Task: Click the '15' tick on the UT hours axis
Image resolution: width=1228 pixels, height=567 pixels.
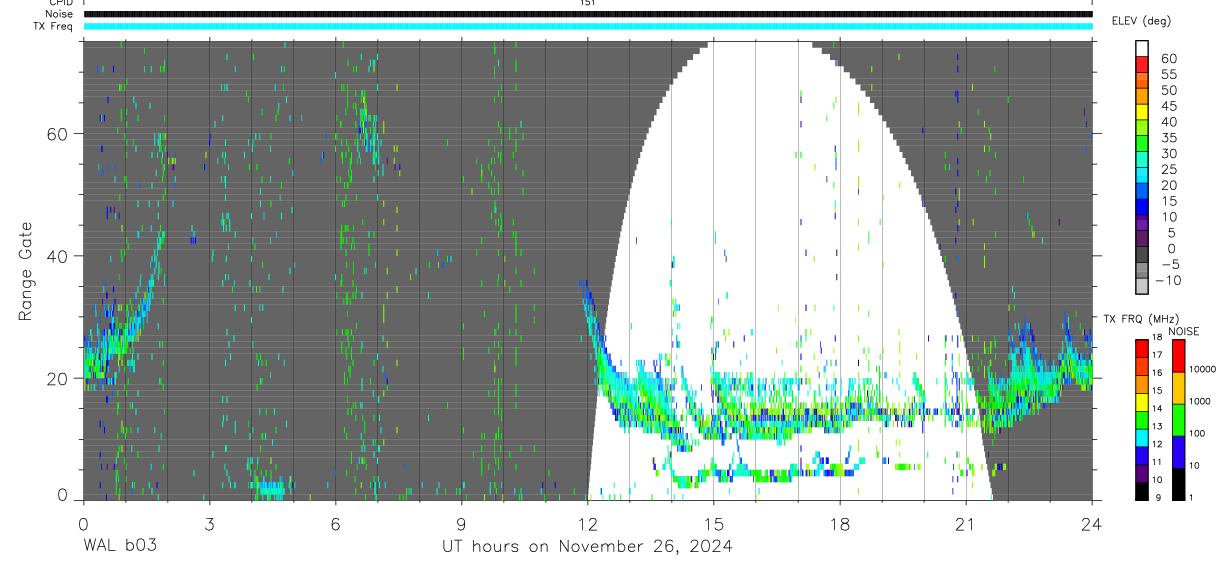Action: (x=714, y=523)
